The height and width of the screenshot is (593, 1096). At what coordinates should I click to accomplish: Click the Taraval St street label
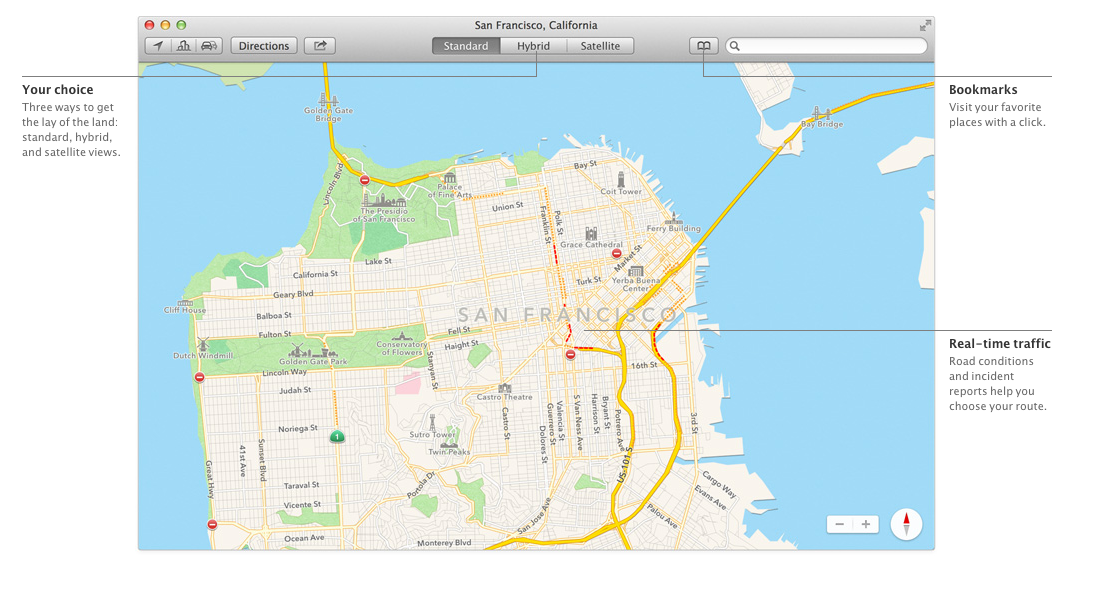point(301,485)
